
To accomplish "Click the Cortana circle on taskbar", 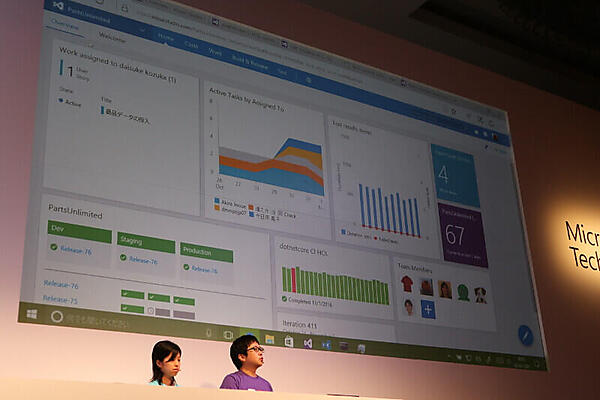I will pyautogui.click(x=57, y=317).
